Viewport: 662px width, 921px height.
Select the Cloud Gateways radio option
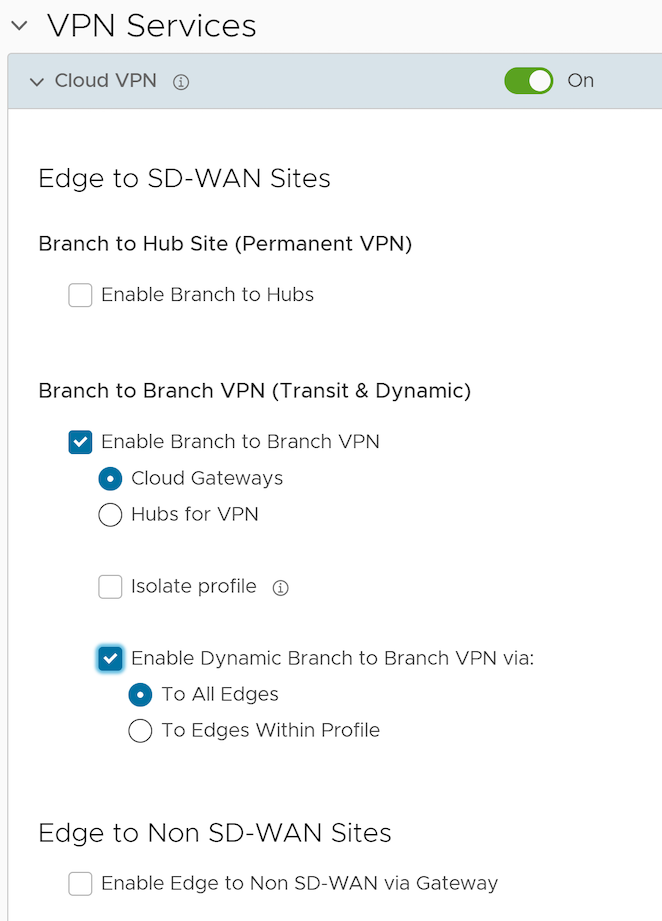[110, 479]
